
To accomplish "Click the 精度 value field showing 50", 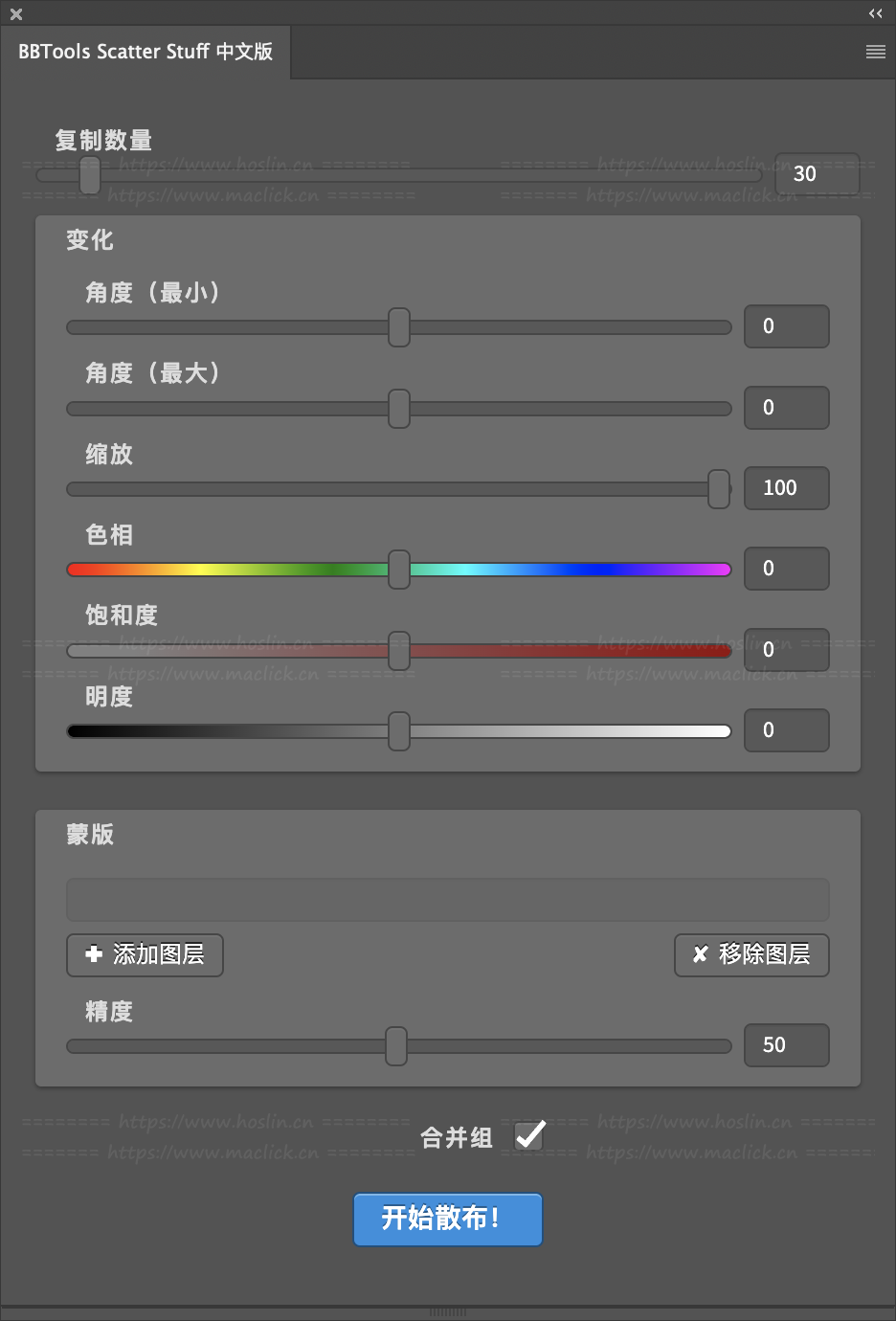I will click(786, 1045).
